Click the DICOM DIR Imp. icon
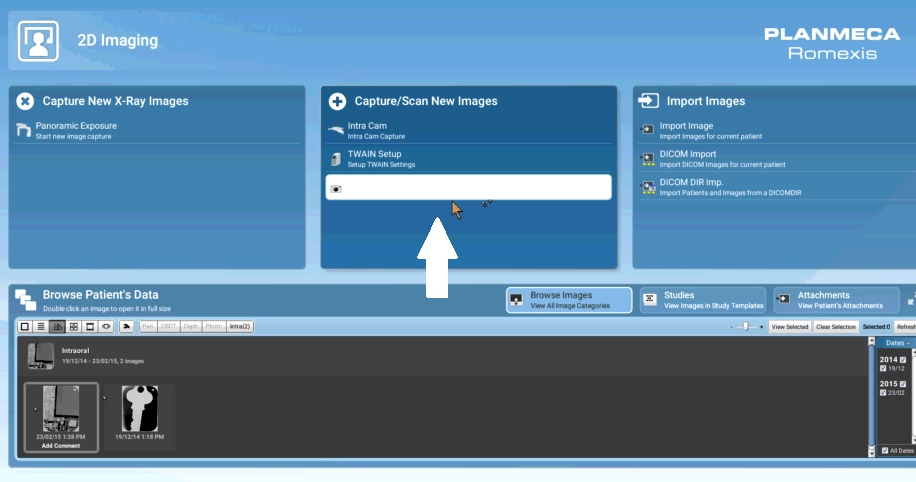Screen dimensions: 916x482 pos(647,187)
